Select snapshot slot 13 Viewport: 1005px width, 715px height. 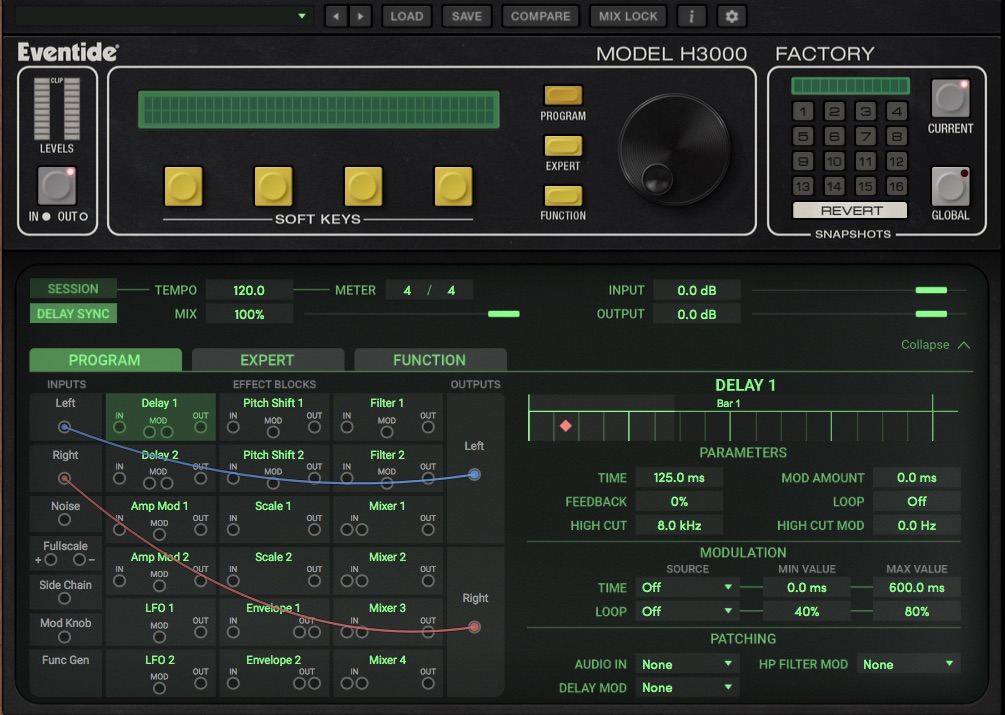point(802,186)
